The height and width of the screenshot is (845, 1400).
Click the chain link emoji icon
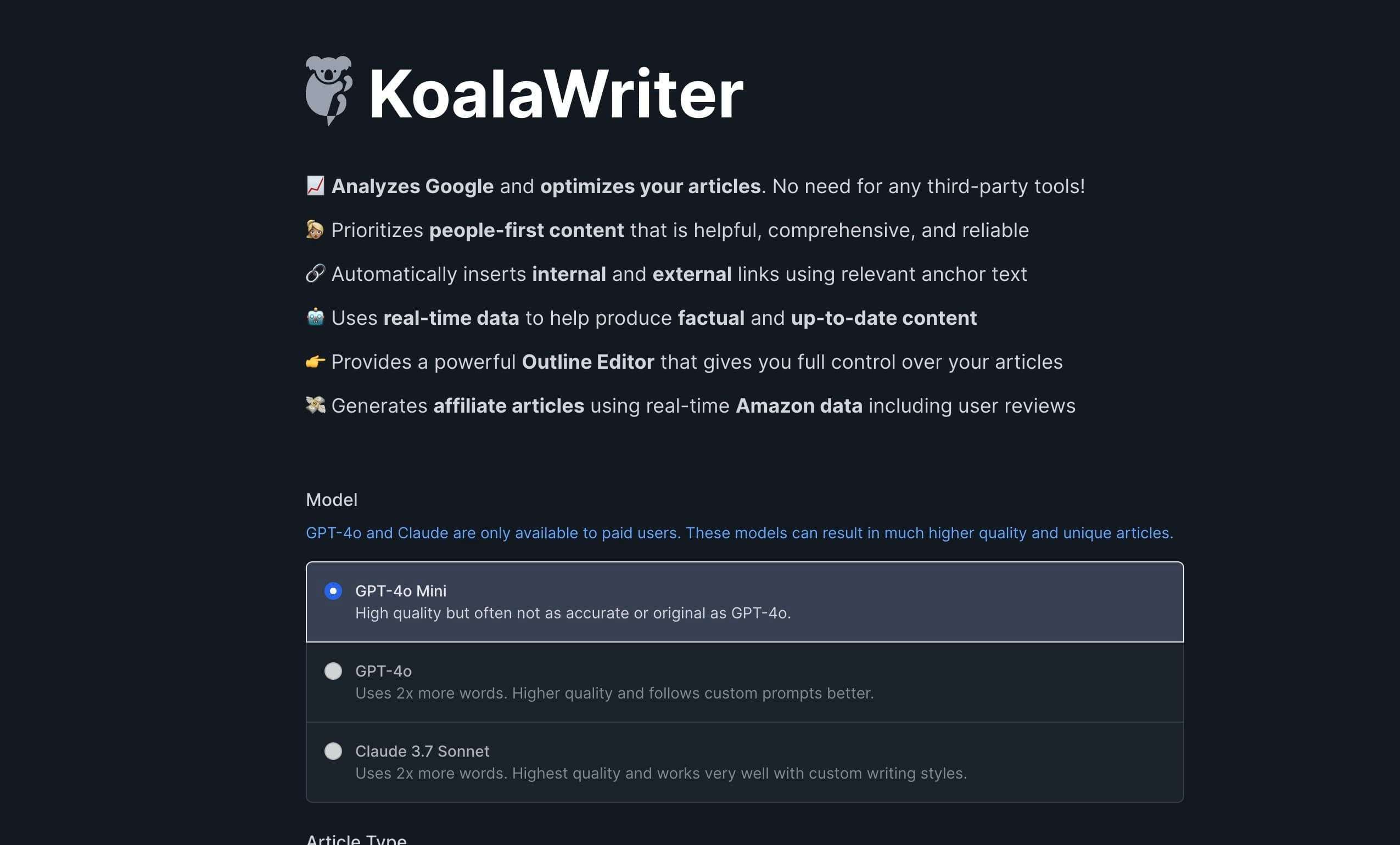(x=315, y=274)
